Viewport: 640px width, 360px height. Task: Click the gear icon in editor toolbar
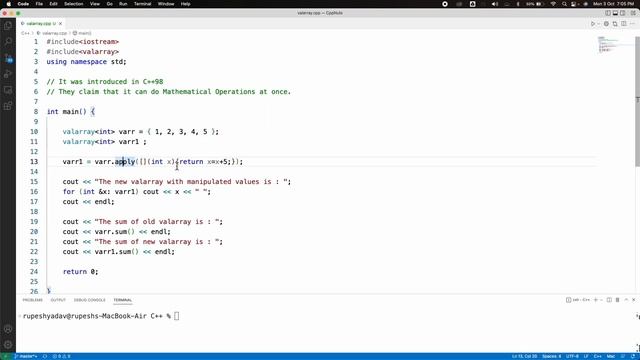click(x=606, y=24)
